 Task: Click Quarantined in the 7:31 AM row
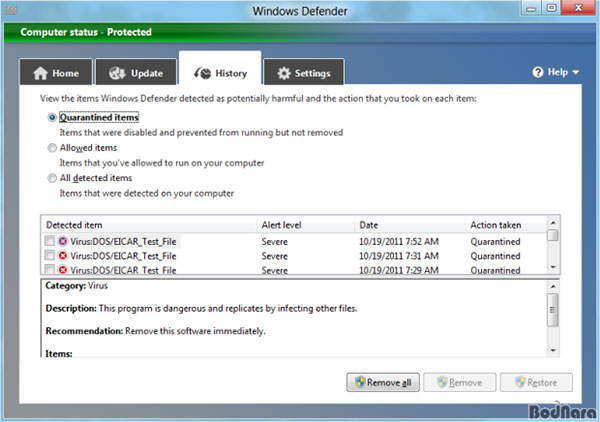tap(495, 256)
